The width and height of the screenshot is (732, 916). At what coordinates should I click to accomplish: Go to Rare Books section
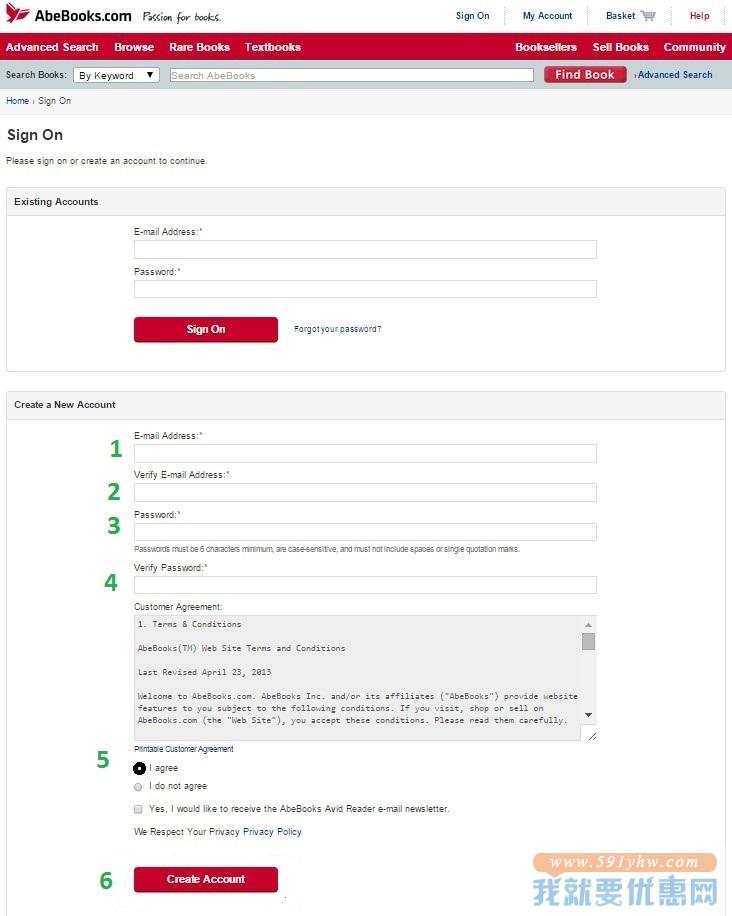199,47
